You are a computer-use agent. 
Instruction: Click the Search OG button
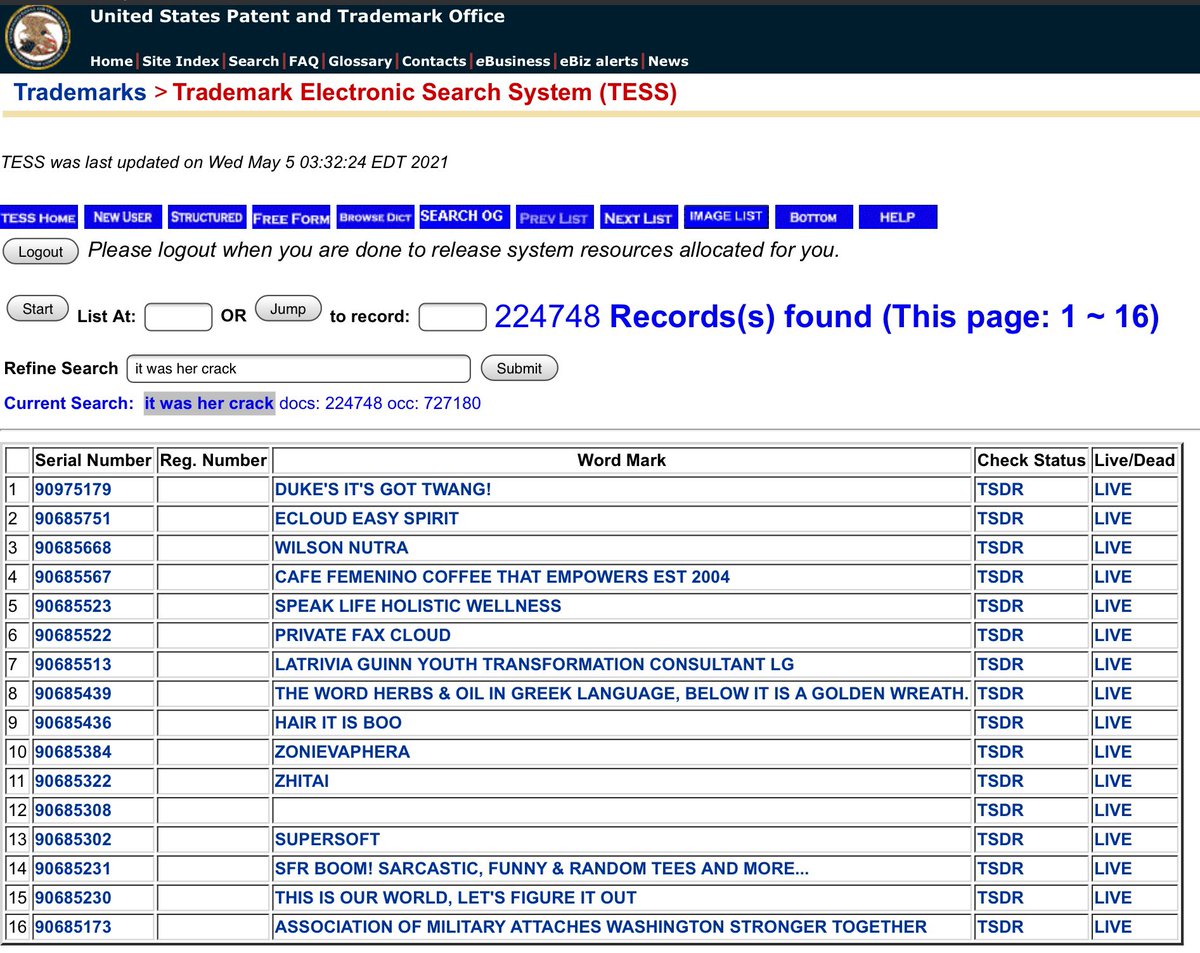464,216
